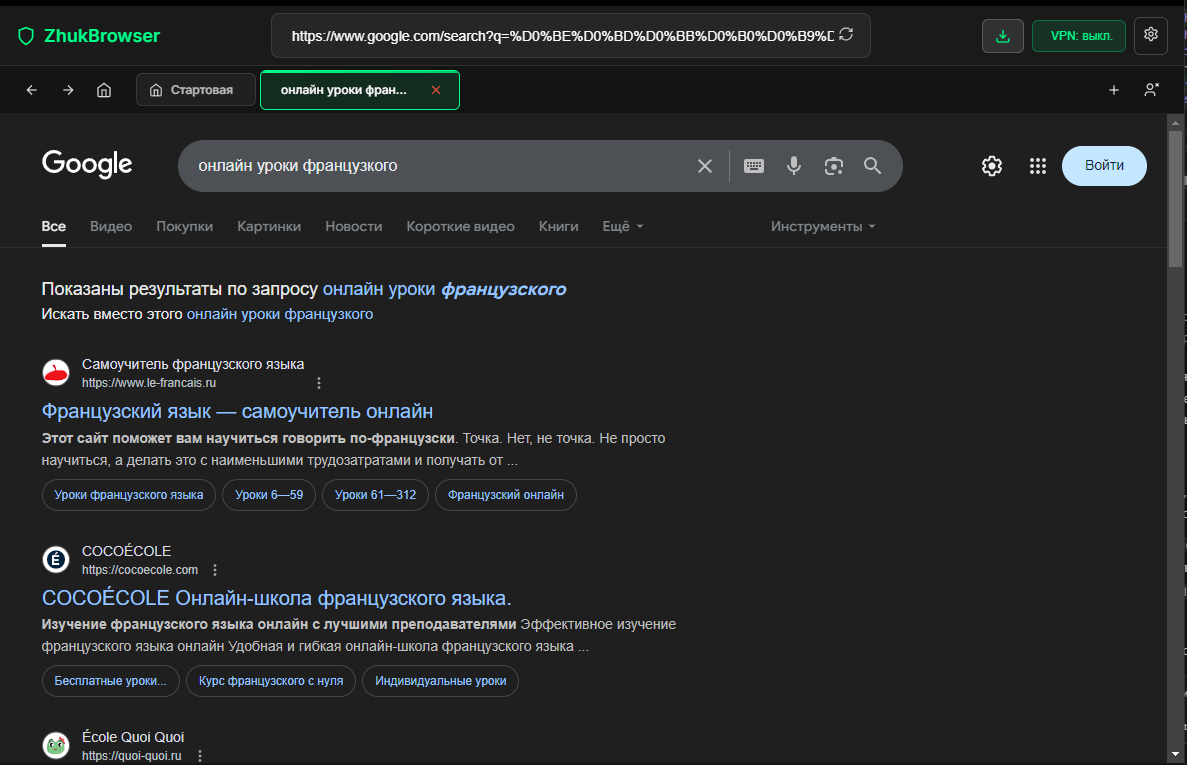
Task: Switch to Книги results
Action: [559, 226]
